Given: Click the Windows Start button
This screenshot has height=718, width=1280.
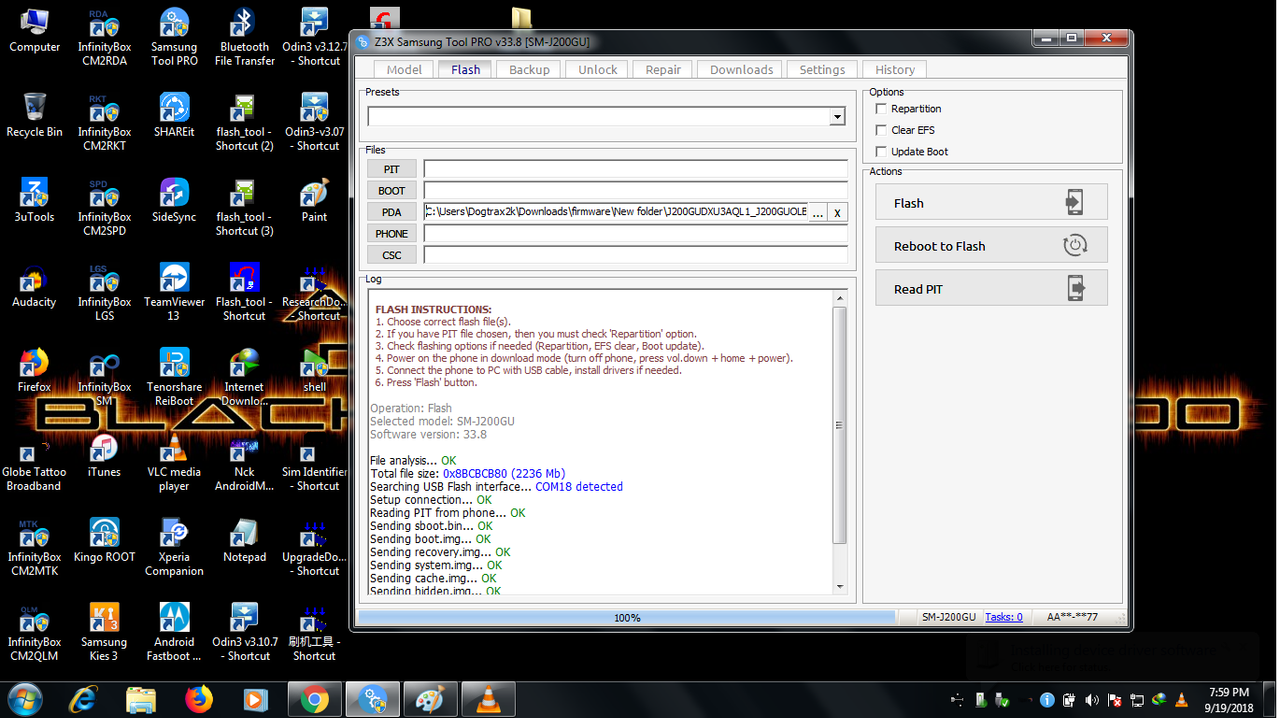Looking at the screenshot, I should (x=25, y=698).
